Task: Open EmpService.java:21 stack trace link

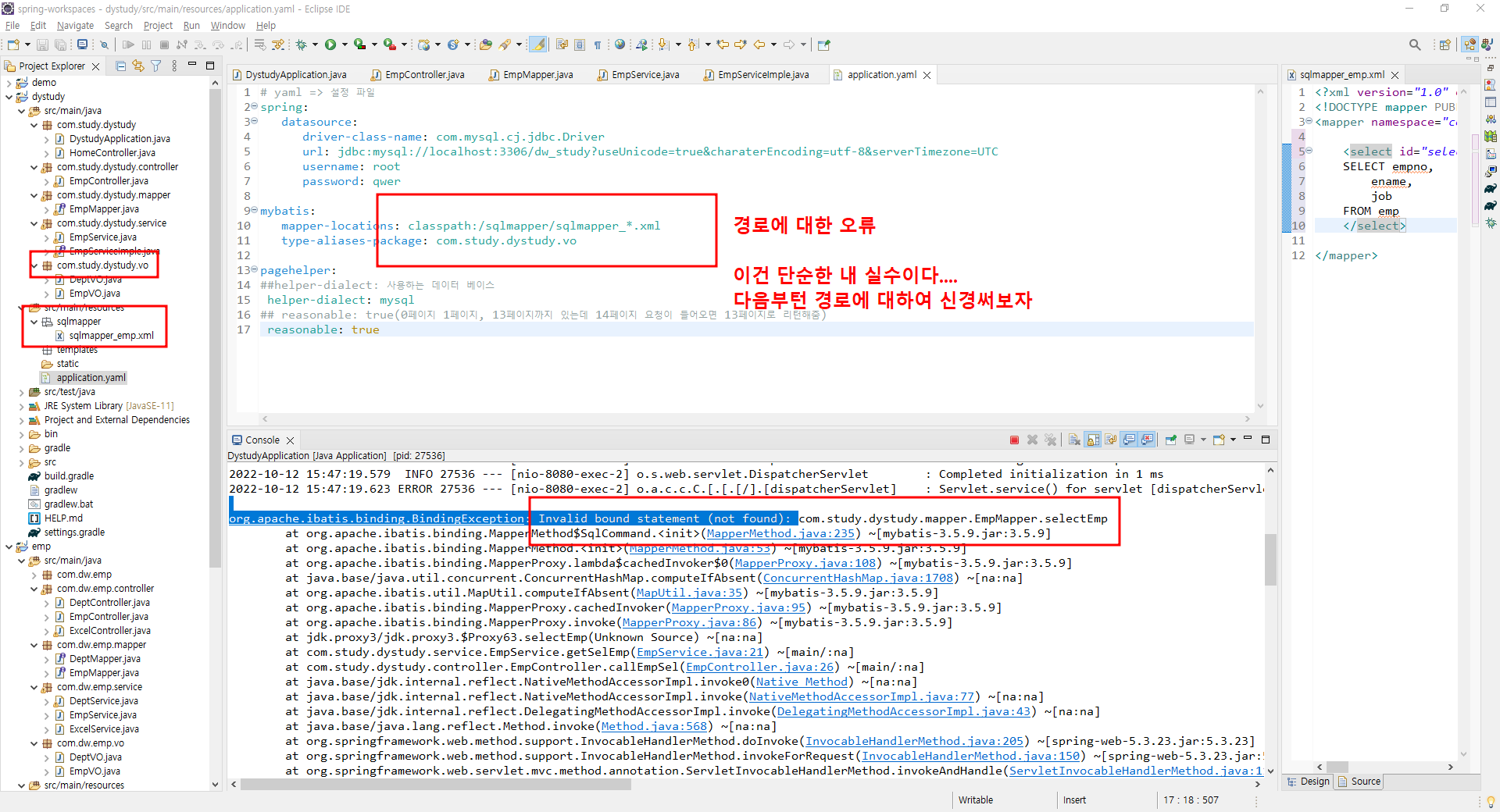Action: point(700,652)
